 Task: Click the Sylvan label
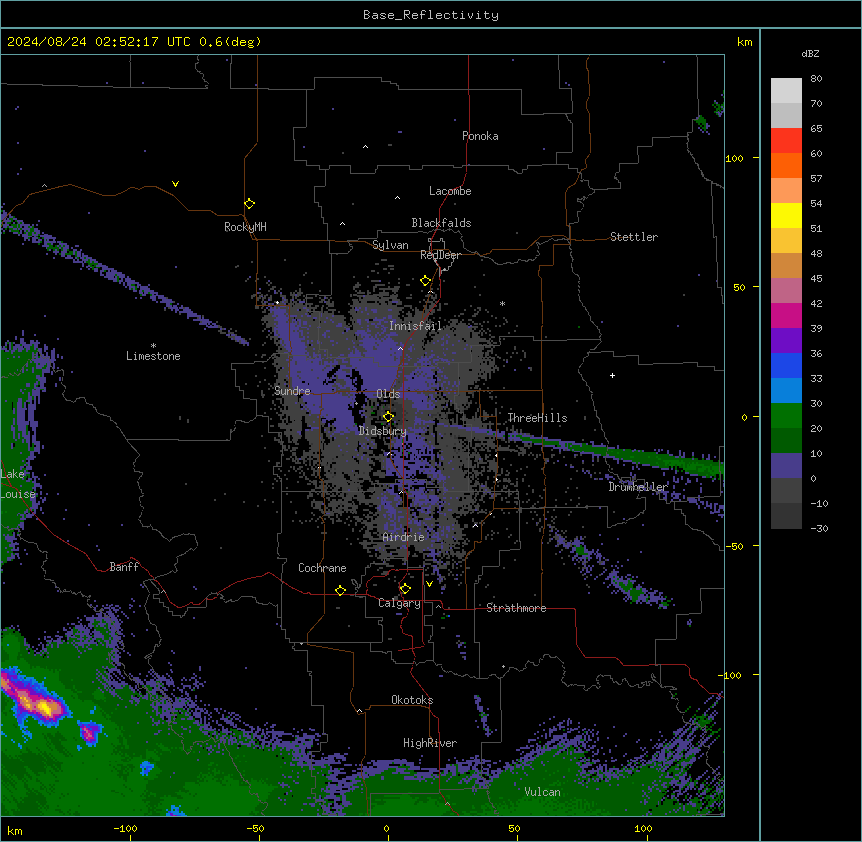[390, 245]
